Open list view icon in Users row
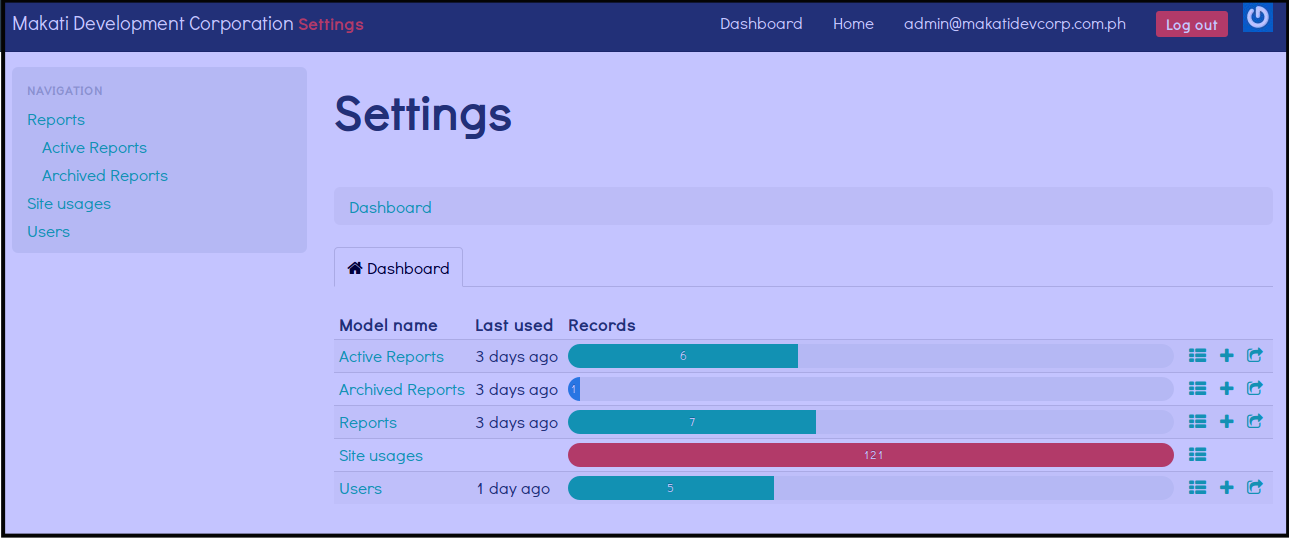Screen dimensions: 1289x538 (1198, 487)
